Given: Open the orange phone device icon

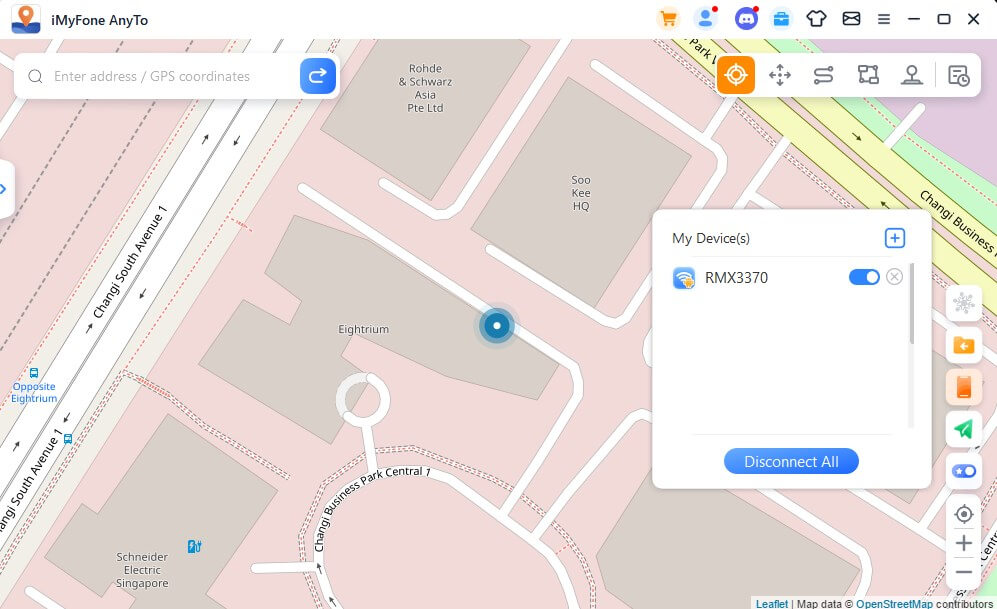Looking at the screenshot, I should pos(964,387).
